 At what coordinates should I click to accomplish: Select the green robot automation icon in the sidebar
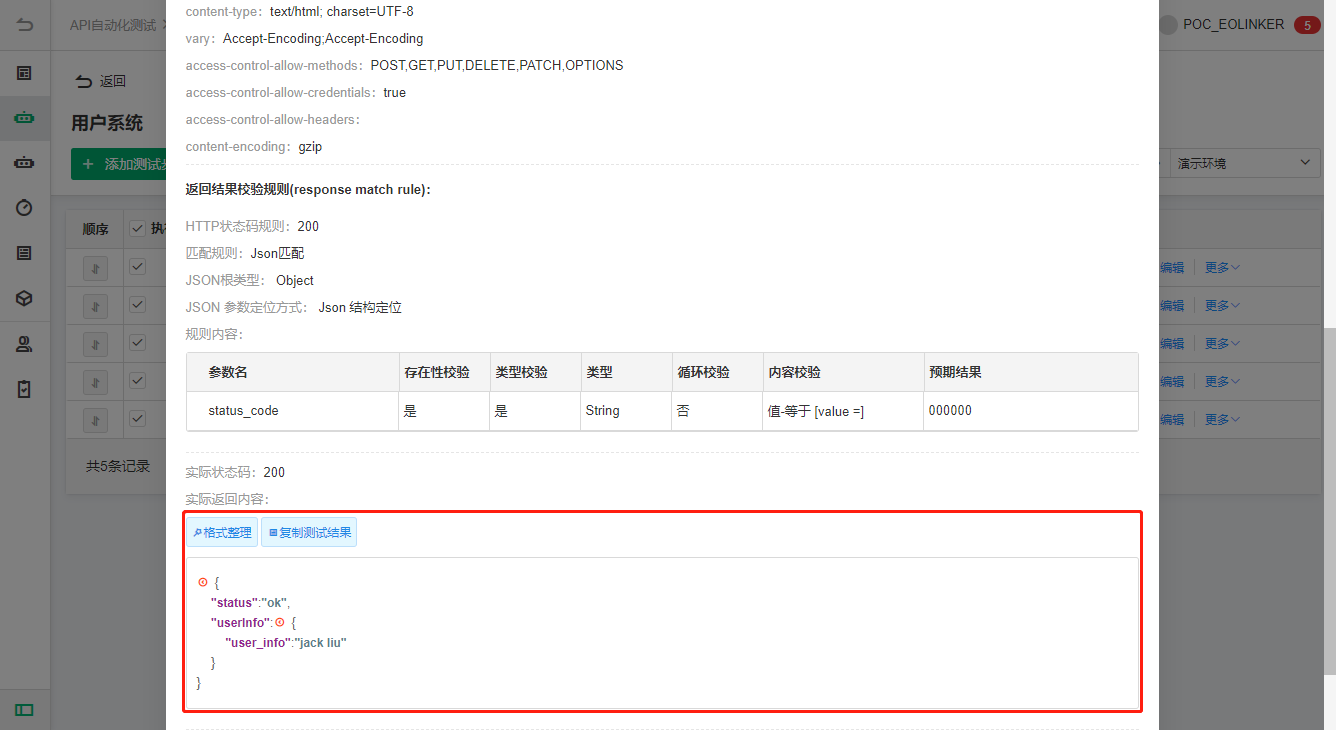click(25, 117)
